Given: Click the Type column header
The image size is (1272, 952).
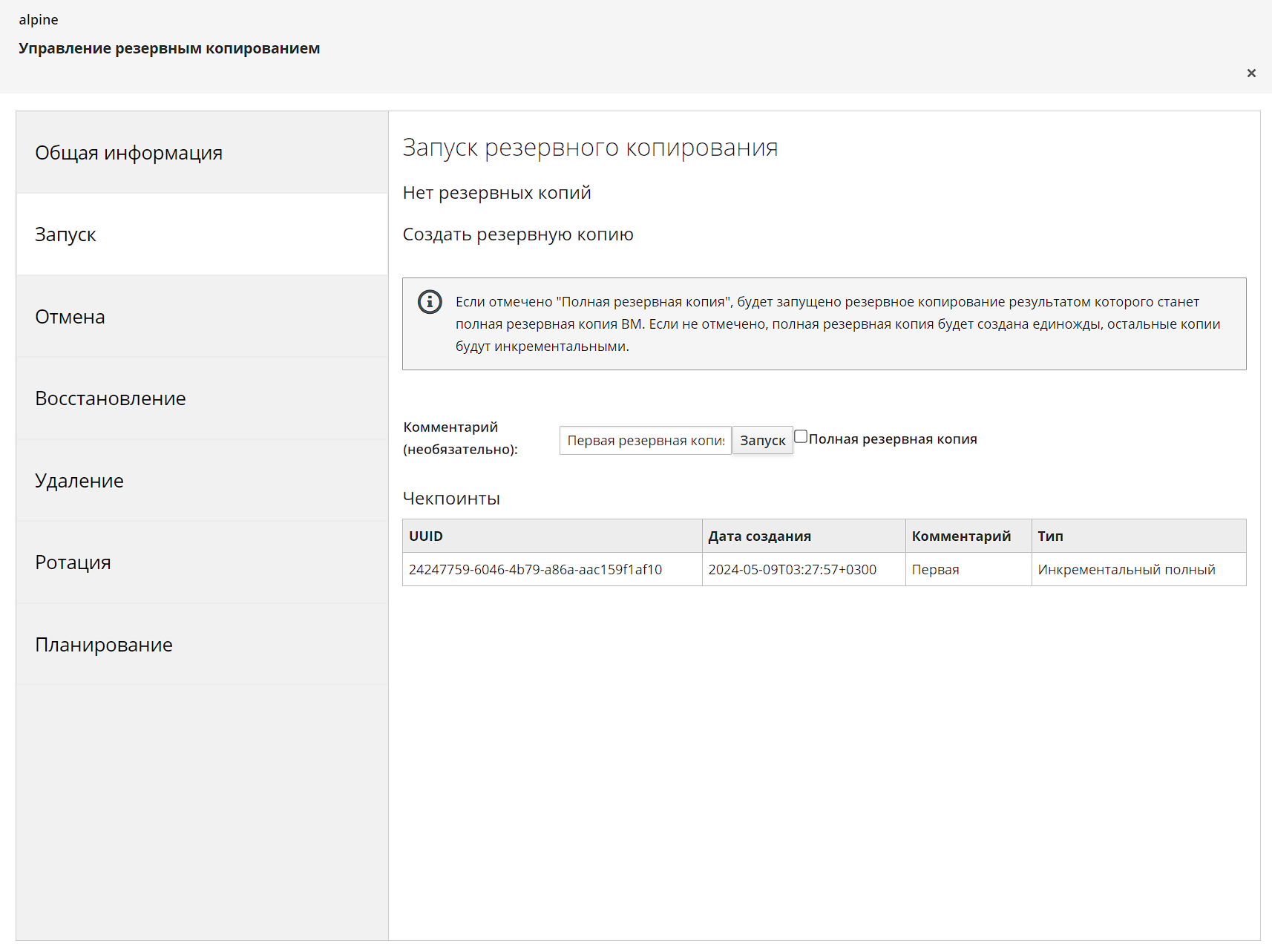Looking at the screenshot, I should (x=1050, y=536).
